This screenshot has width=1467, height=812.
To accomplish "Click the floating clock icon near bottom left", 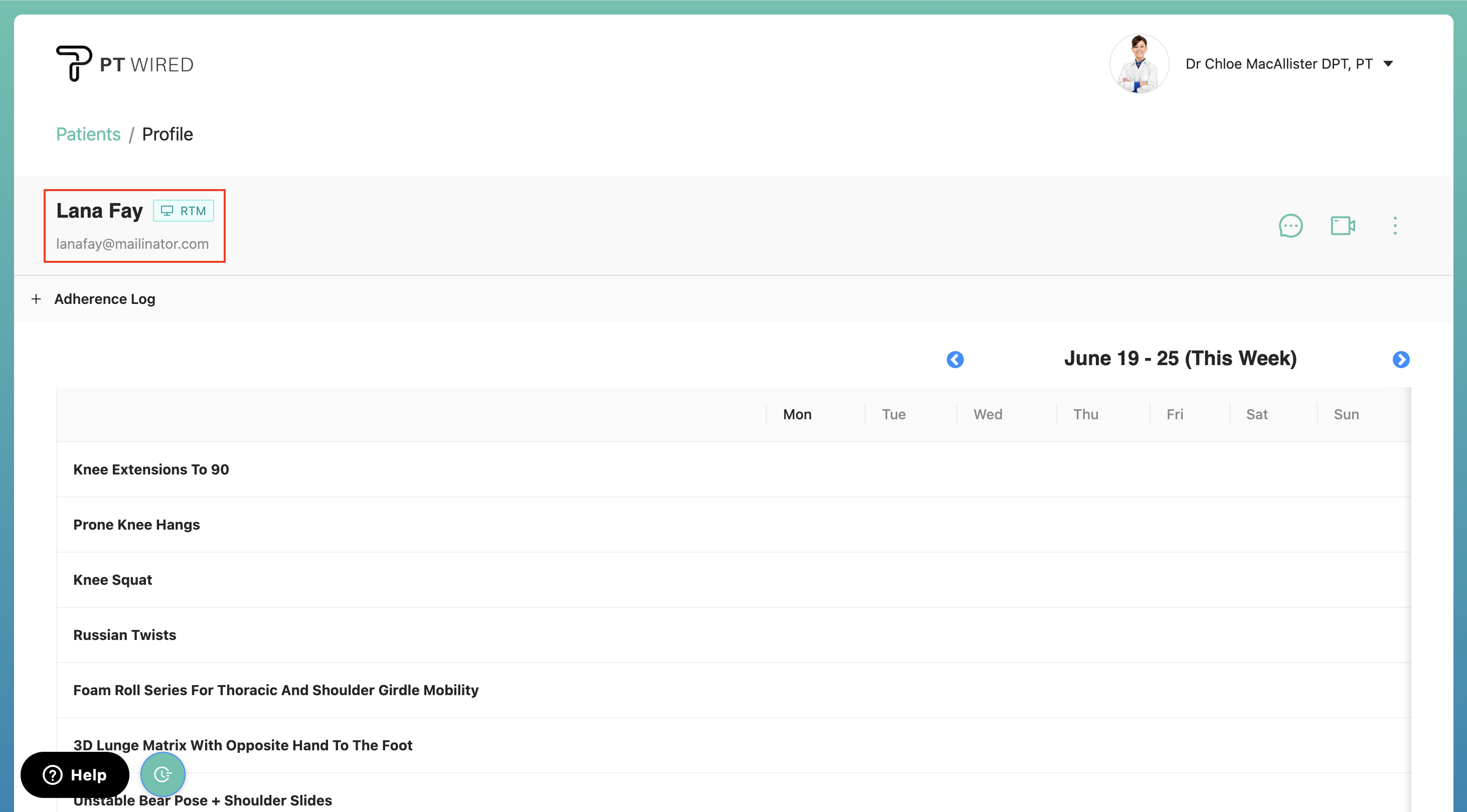I will (x=162, y=774).
